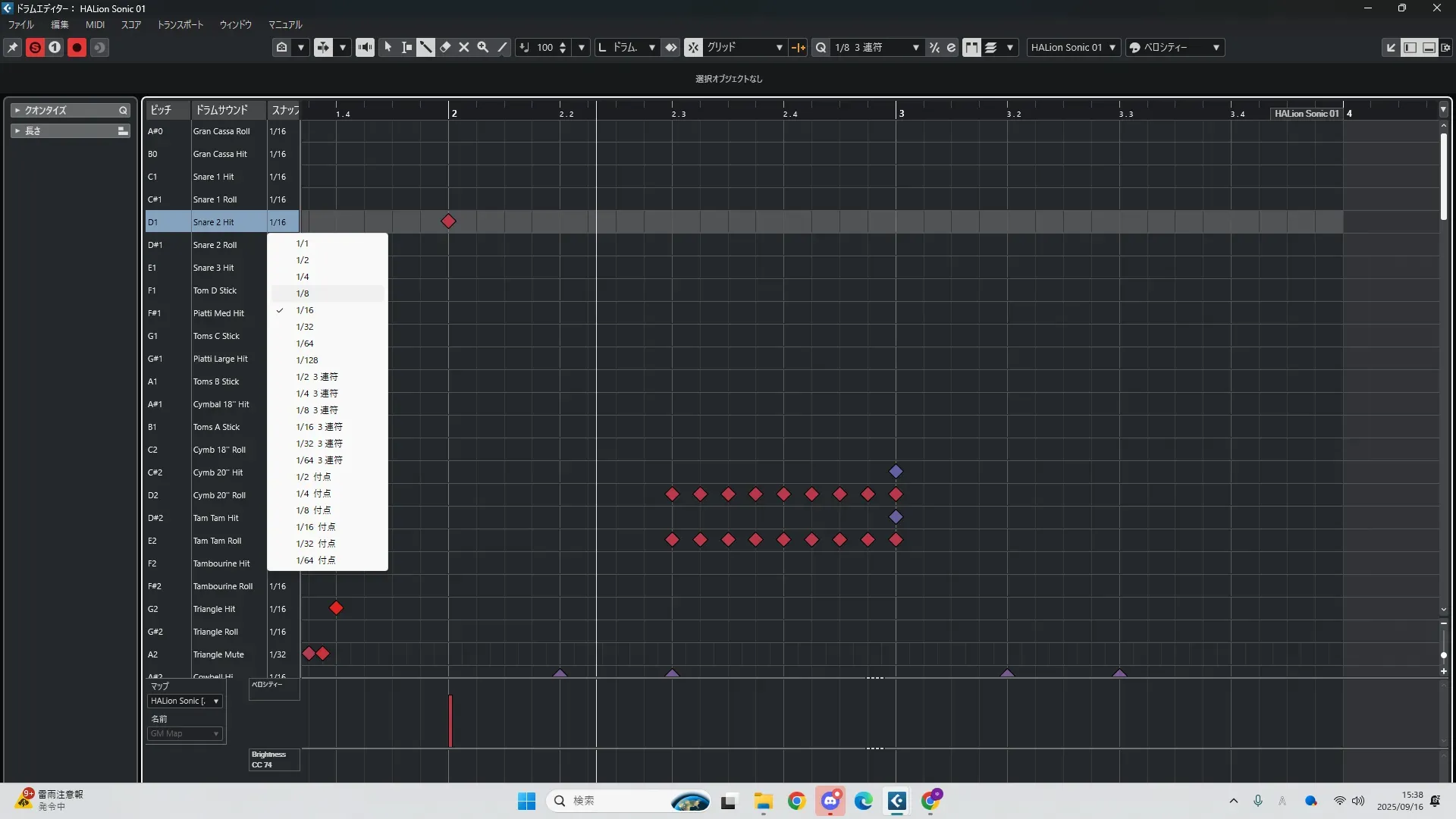Screen dimensions: 1456x819
Task: Toggle the Solo Editor button
Action: 35,47
